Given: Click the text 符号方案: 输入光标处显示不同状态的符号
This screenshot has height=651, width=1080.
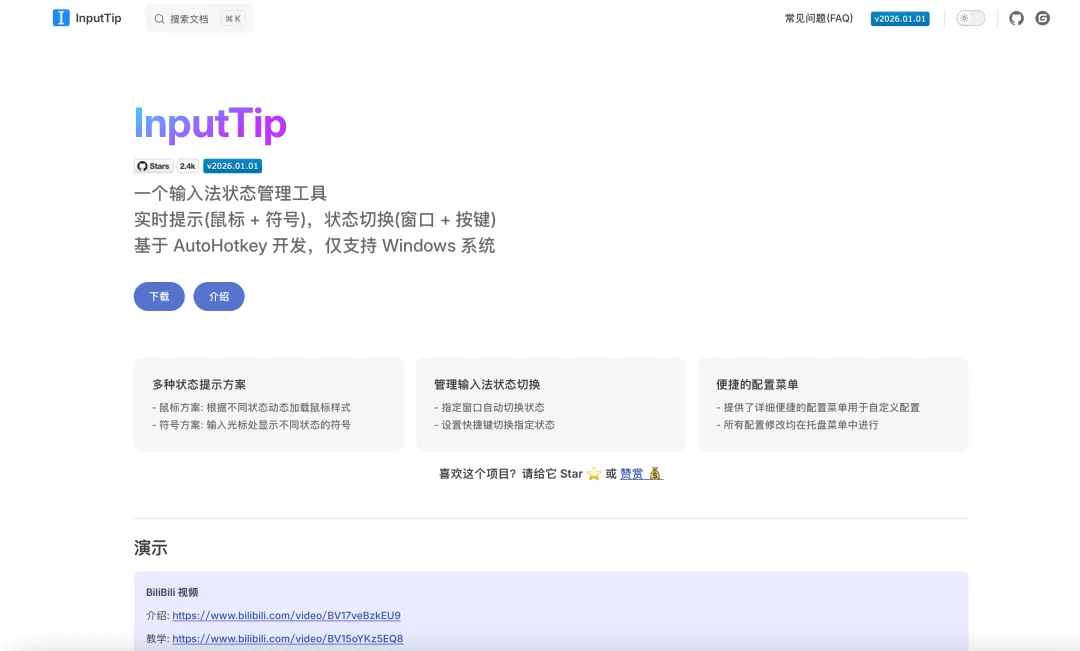Looking at the screenshot, I should [x=255, y=425].
